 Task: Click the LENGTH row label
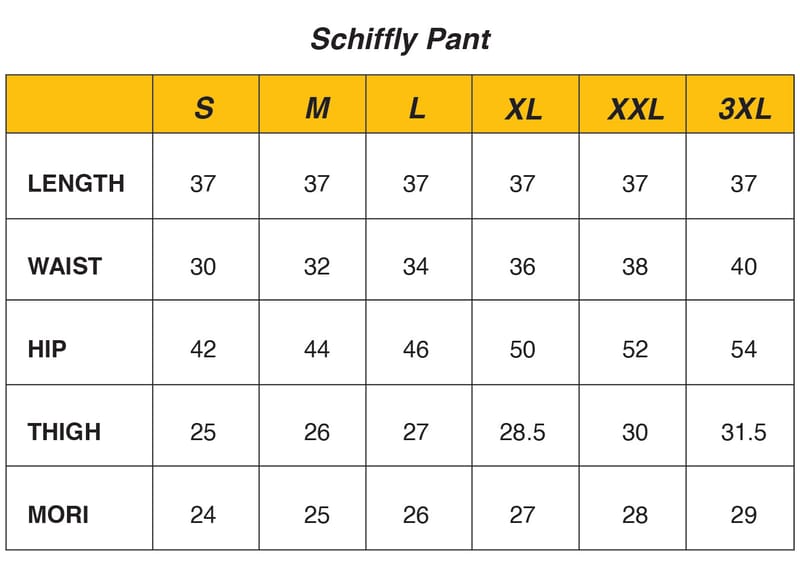(x=76, y=183)
